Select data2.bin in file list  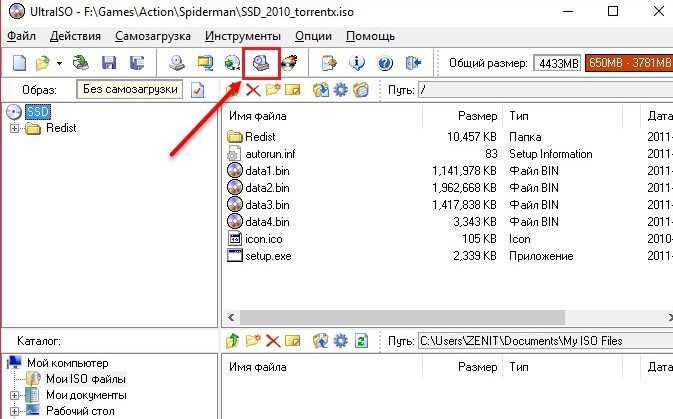267,188
